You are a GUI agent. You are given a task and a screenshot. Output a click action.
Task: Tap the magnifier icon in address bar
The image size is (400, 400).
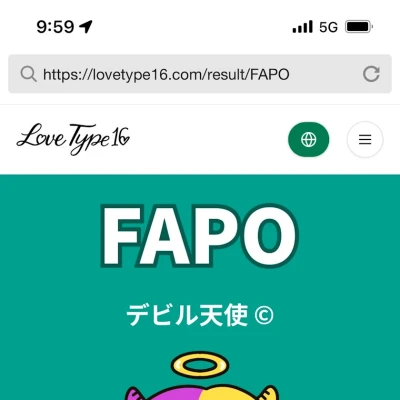(28, 74)
